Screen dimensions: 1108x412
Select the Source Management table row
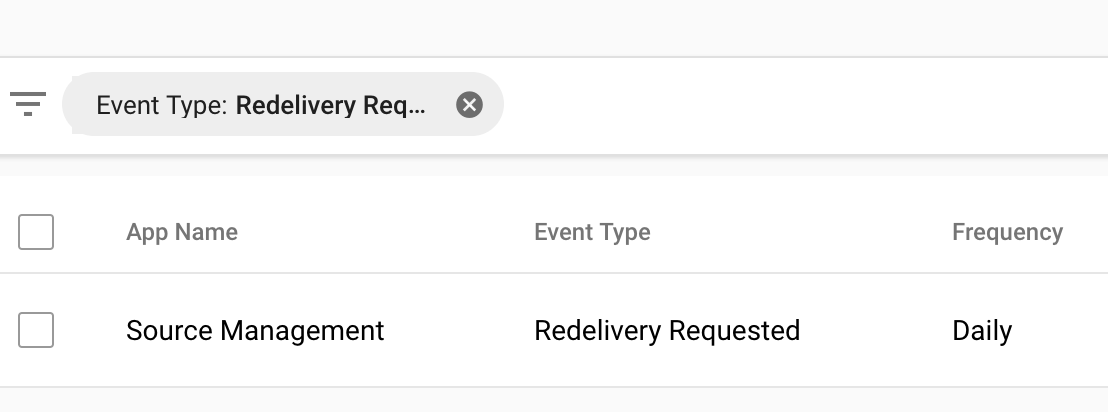[x=554, y=330]
